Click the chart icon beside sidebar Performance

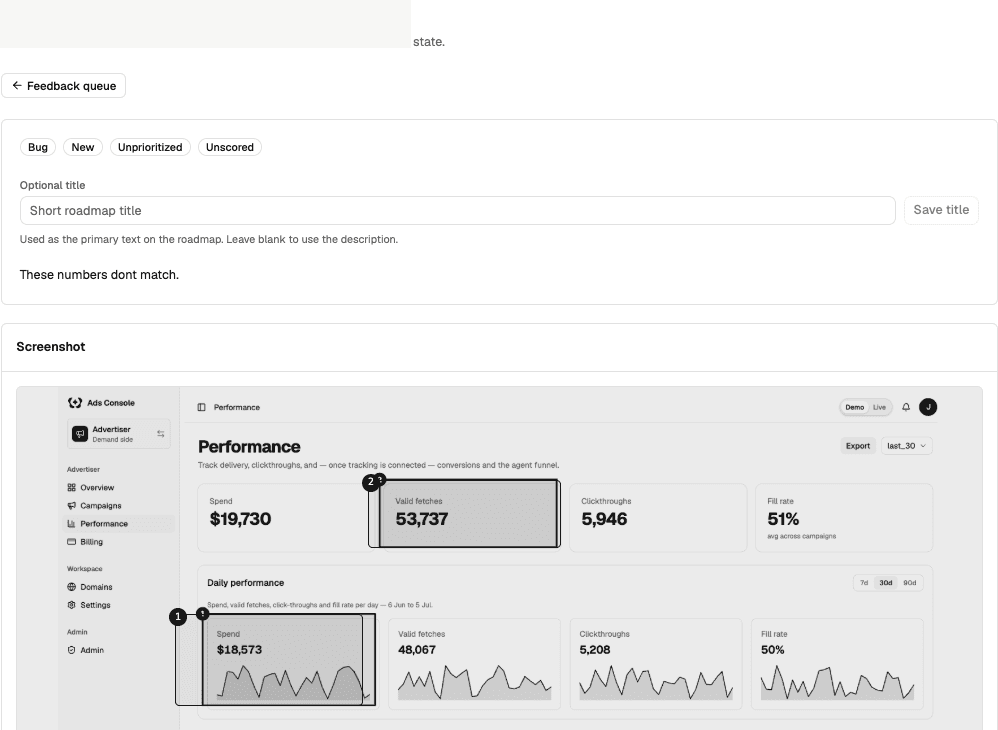71,524
